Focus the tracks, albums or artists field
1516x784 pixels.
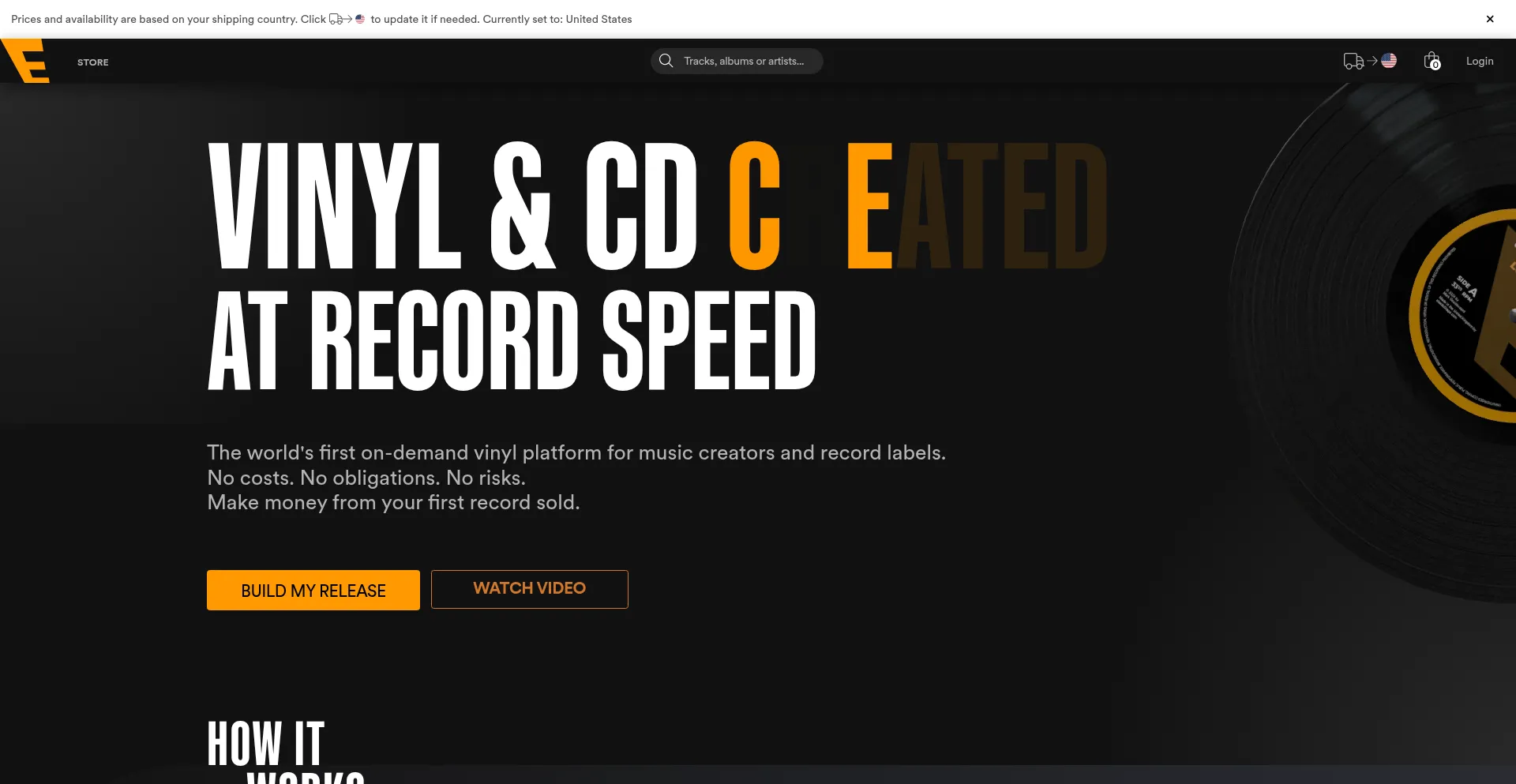(737, 61)
